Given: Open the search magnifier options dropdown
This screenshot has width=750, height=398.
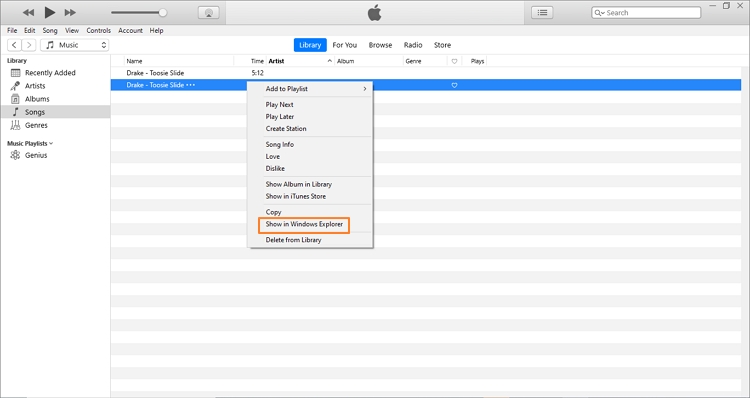Looking at the screenshot, I should coord(599,13).
